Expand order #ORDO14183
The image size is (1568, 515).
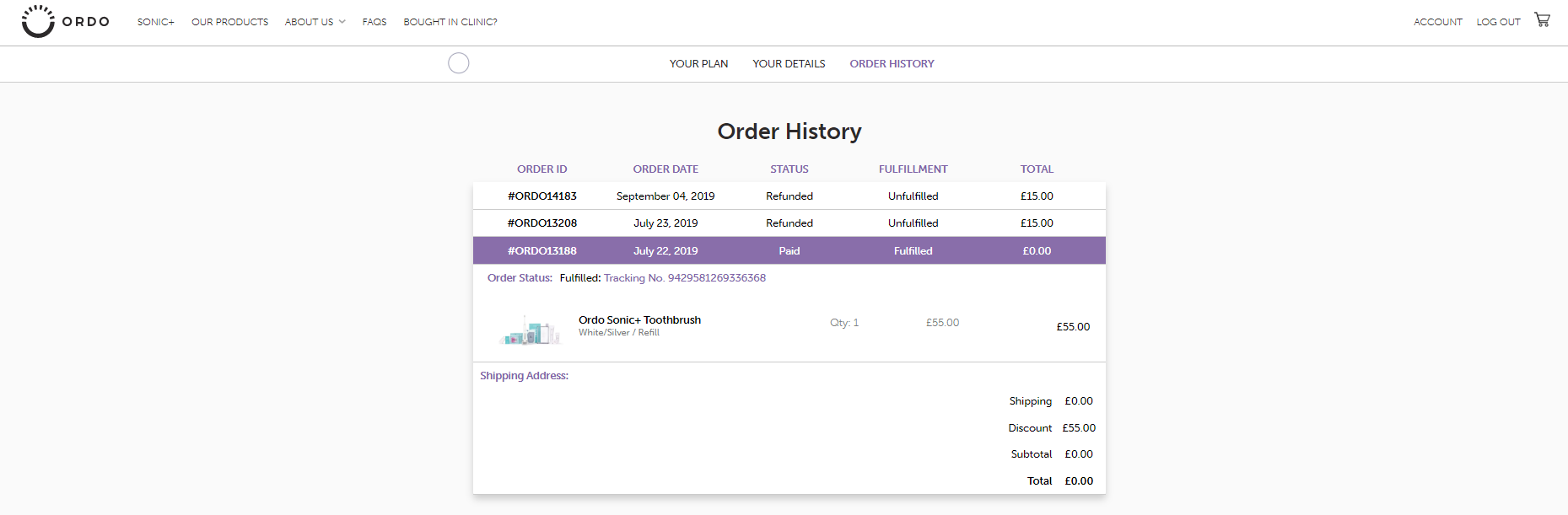[x=789, y=196]
